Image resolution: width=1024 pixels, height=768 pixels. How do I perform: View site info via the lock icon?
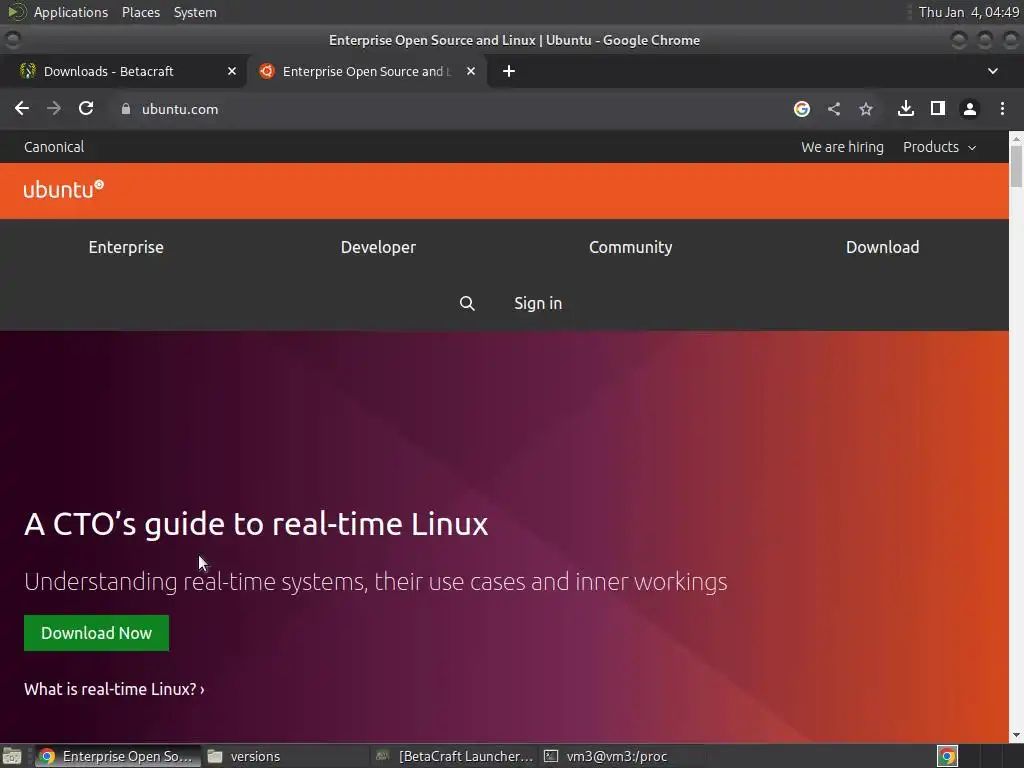coord(126,109)
